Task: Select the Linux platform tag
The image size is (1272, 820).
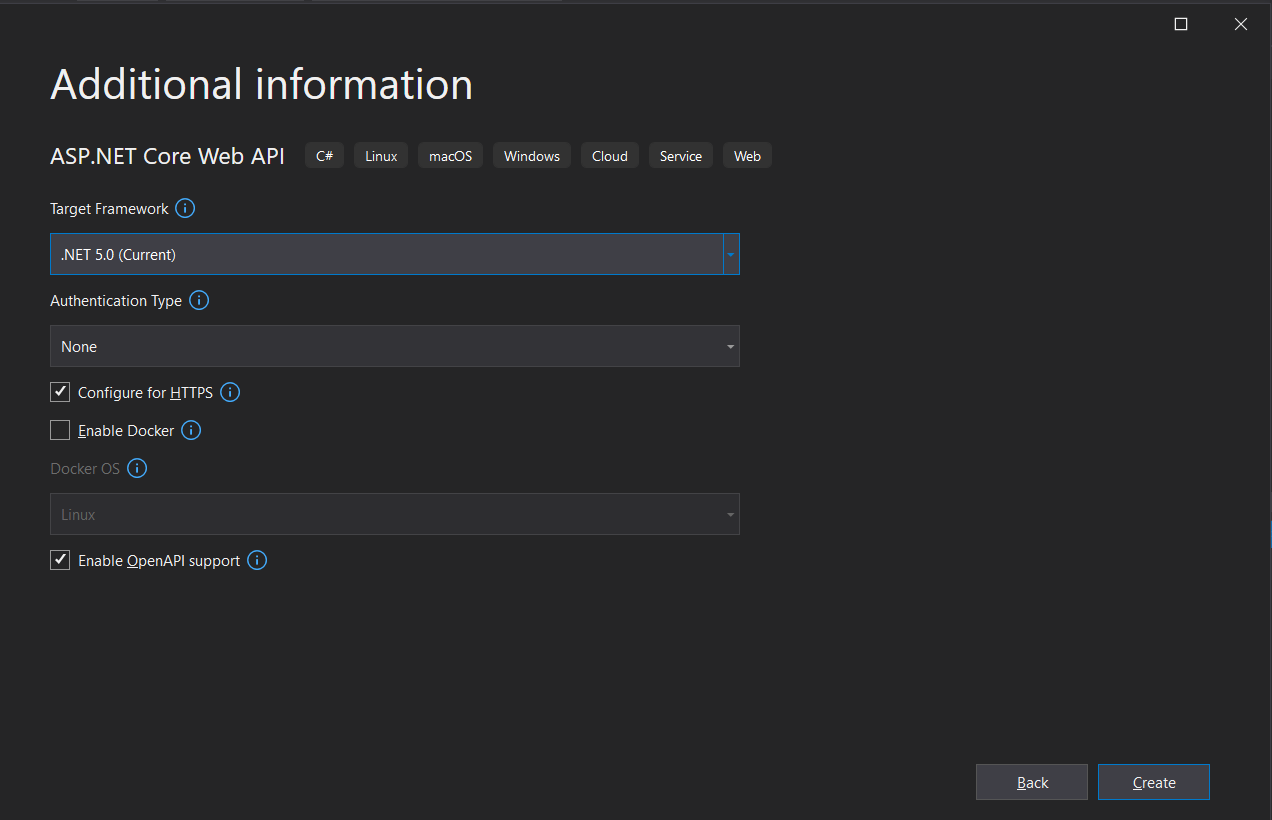Action: (x=380, y=155)
